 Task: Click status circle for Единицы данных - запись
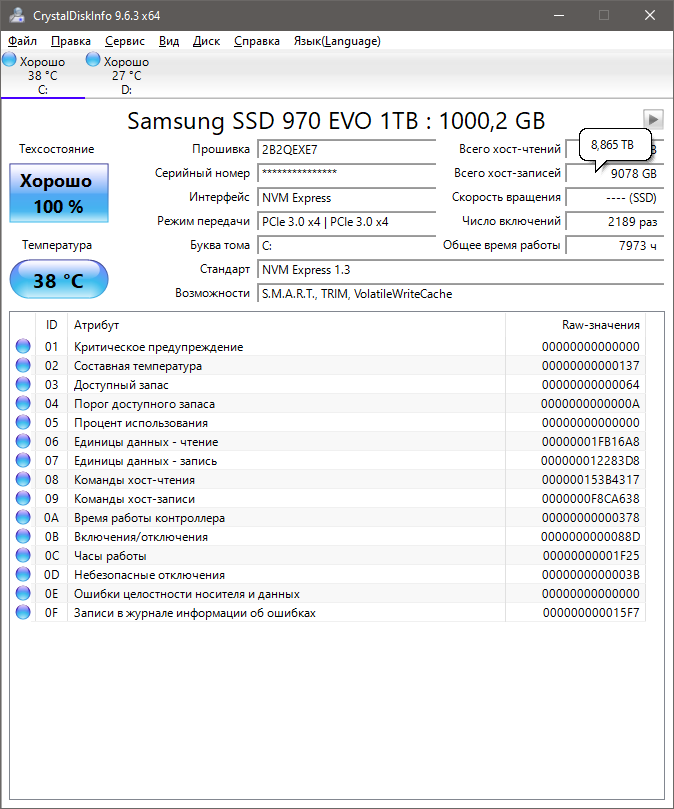23,460
